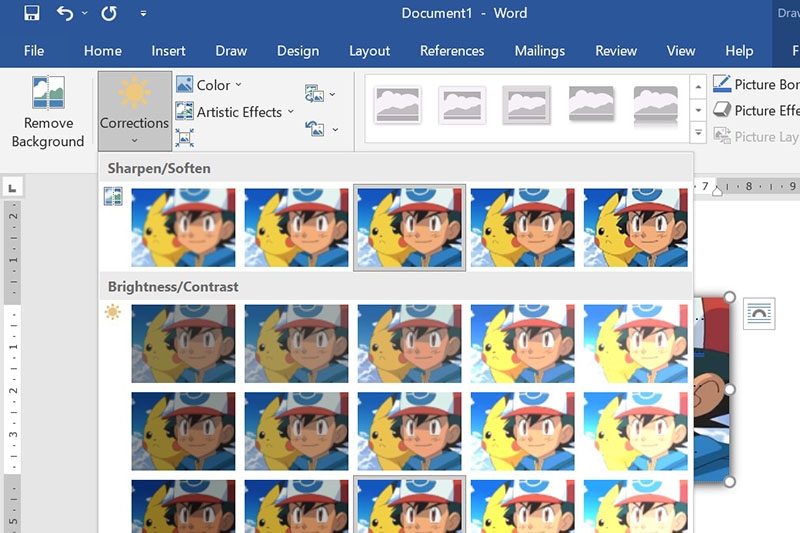Click the Save icon in title bar

(x=32, y=13)
